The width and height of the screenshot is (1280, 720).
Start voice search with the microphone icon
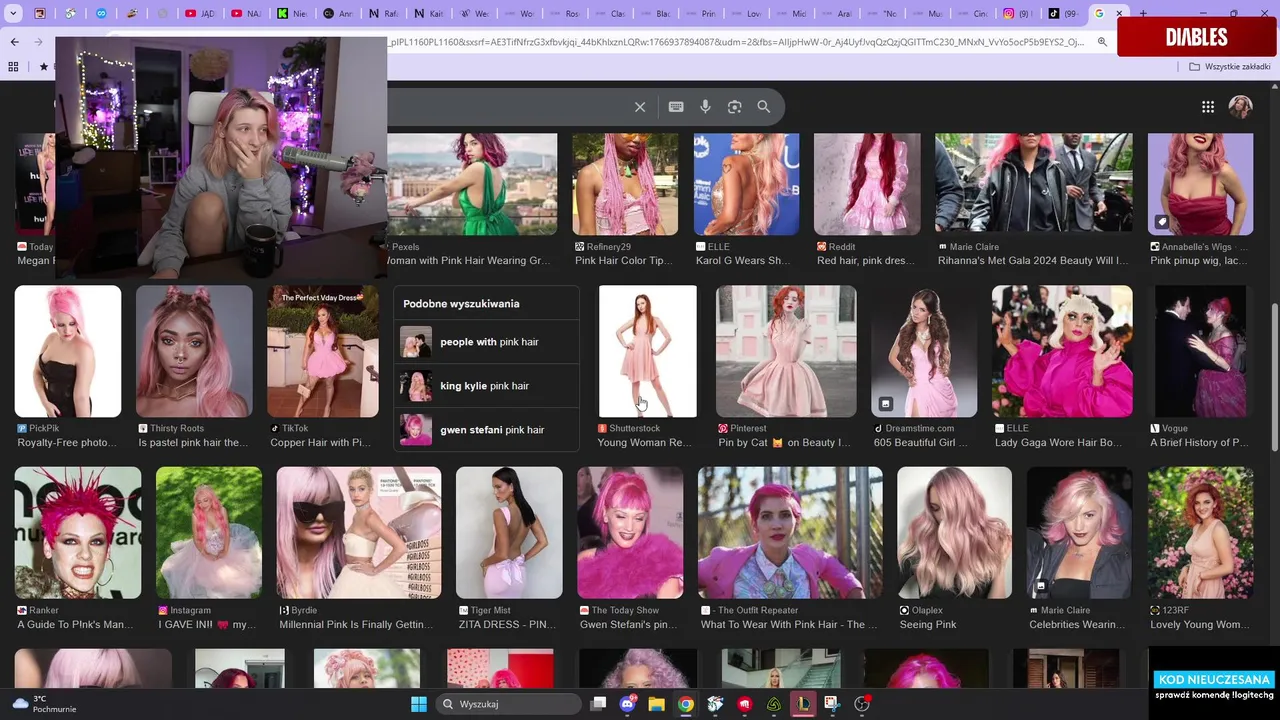pyautogui.click(x=705, y=107)
